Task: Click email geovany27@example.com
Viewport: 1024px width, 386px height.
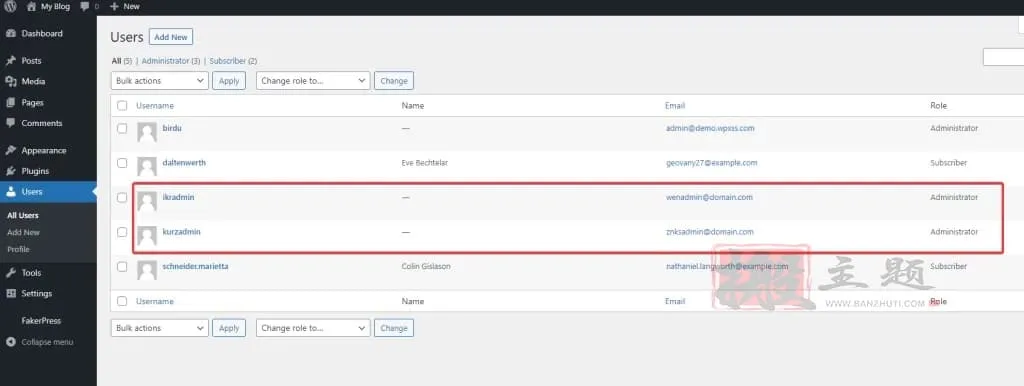Action: [x=711, y=163]
